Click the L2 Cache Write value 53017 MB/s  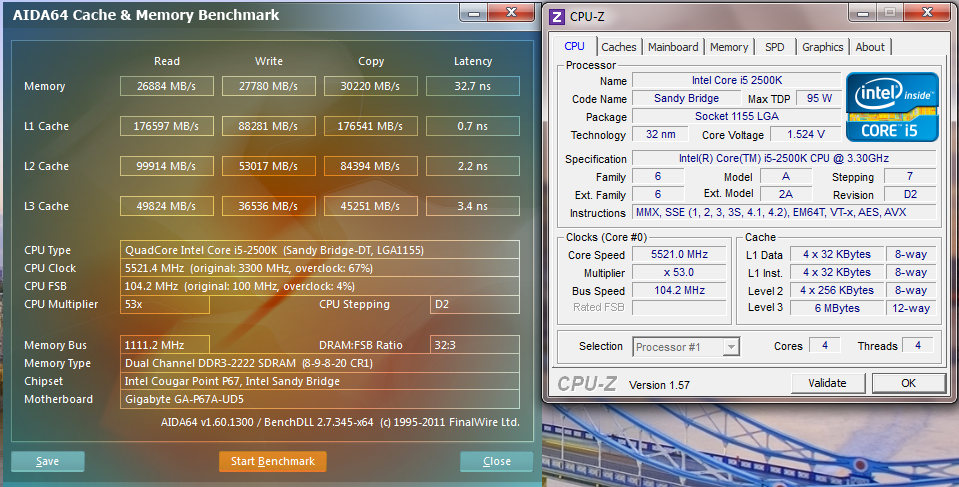click(x=268, y=166)
